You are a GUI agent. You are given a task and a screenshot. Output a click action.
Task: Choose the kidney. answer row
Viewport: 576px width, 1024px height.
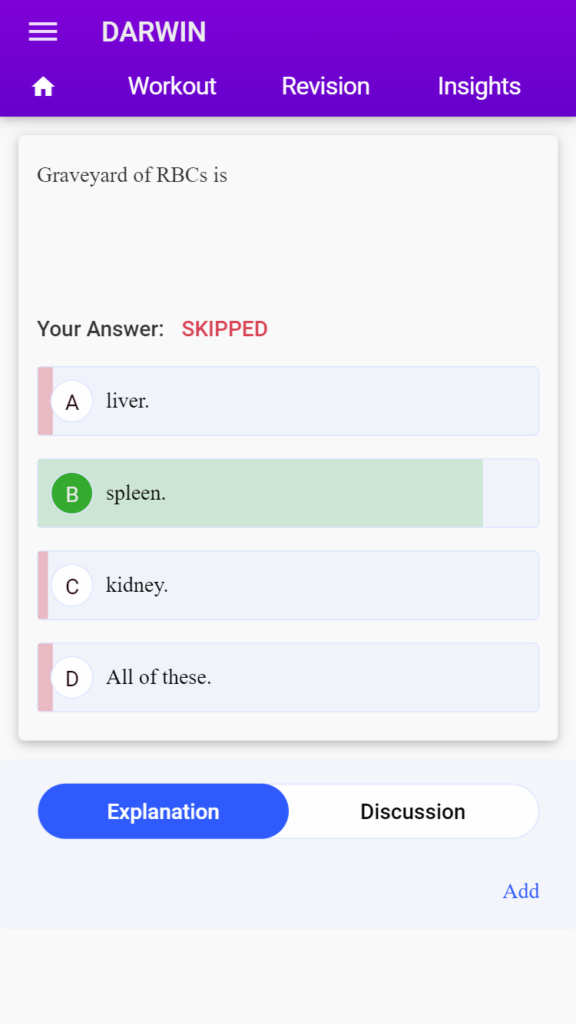[x=288, y=585]
